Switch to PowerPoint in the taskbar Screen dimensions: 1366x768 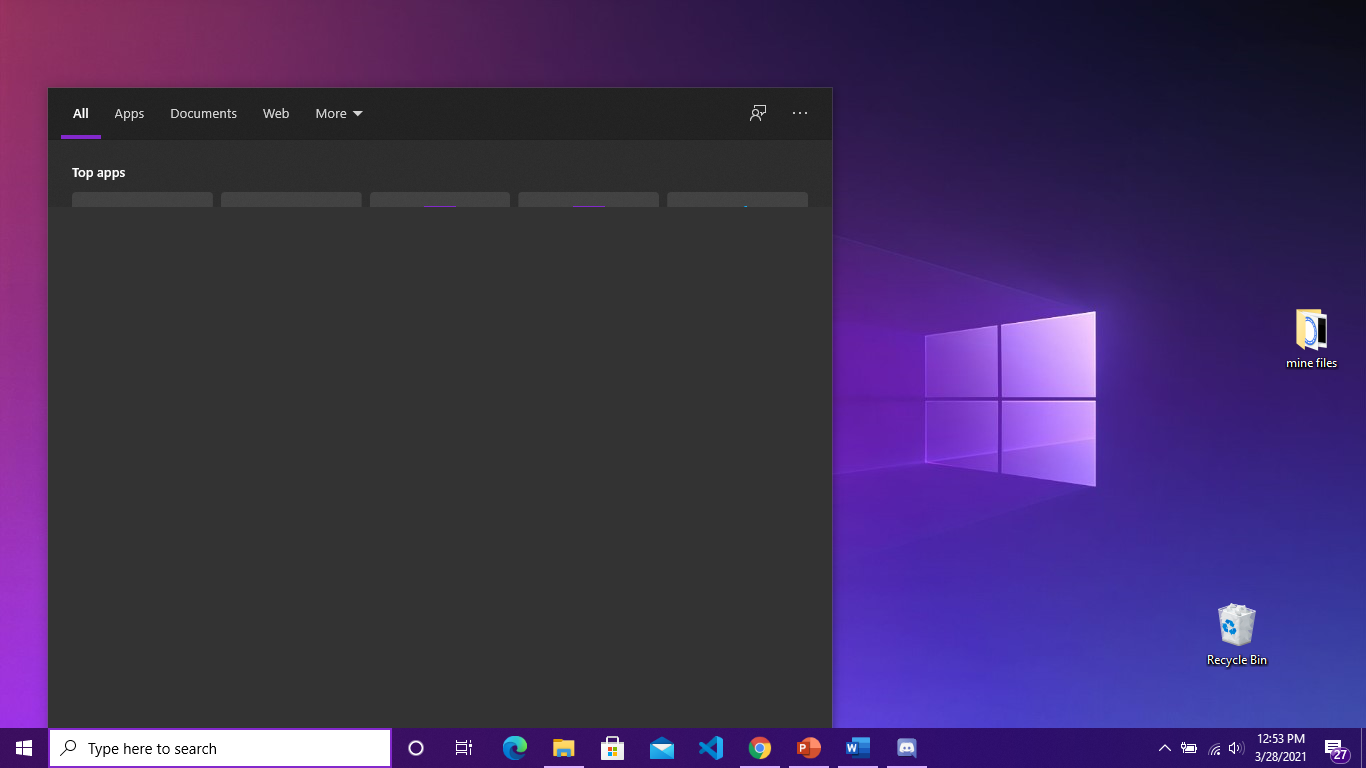809,748
